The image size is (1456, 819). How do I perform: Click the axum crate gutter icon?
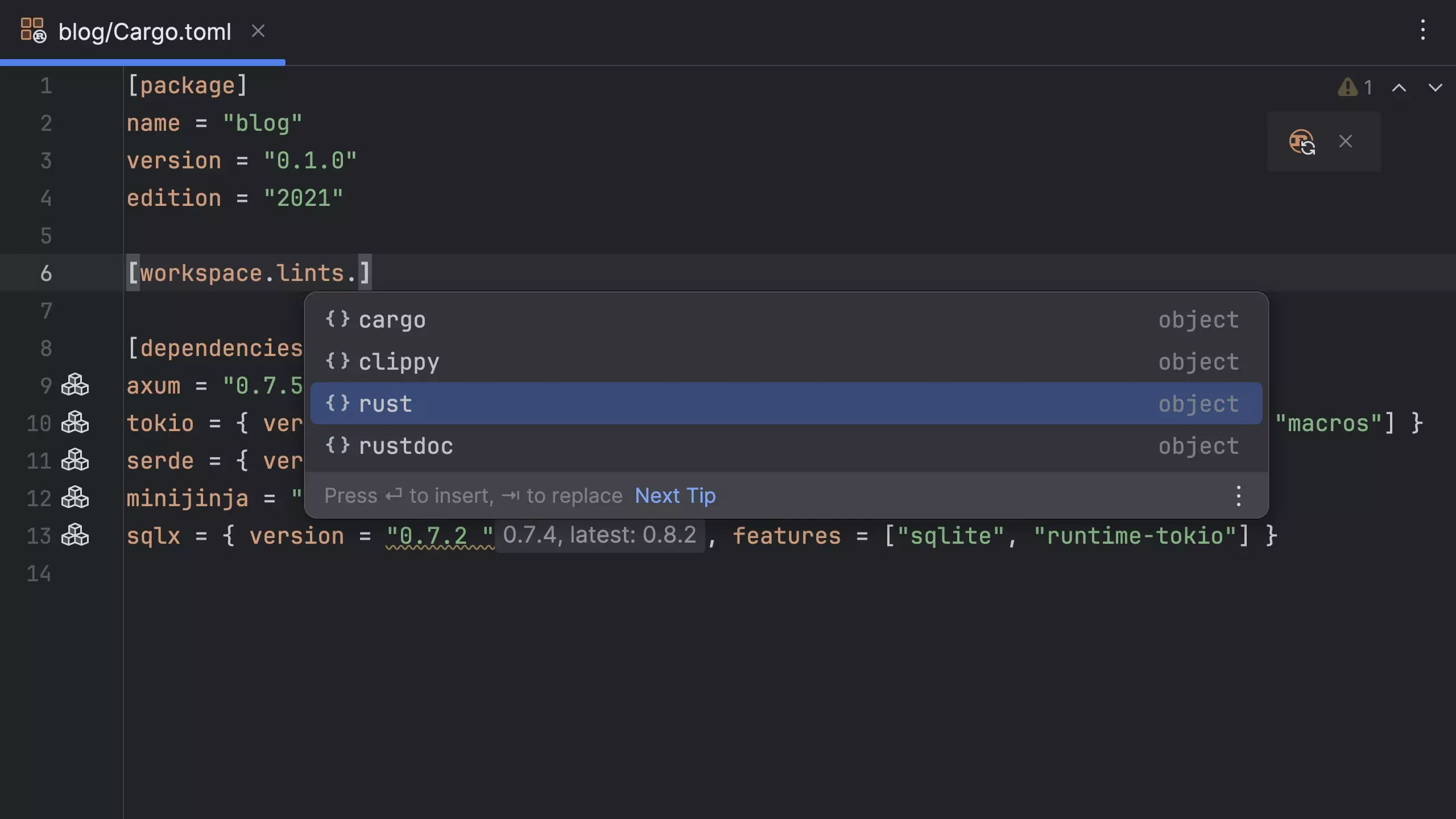tap(75, 385)
